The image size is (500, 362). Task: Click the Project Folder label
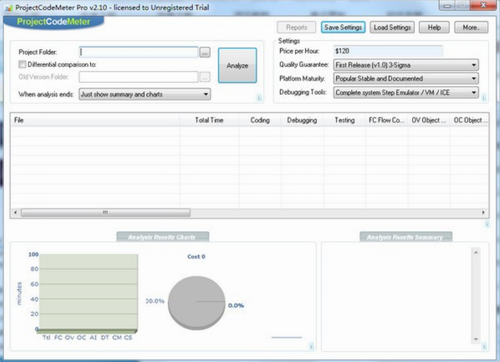click(38, 52)
